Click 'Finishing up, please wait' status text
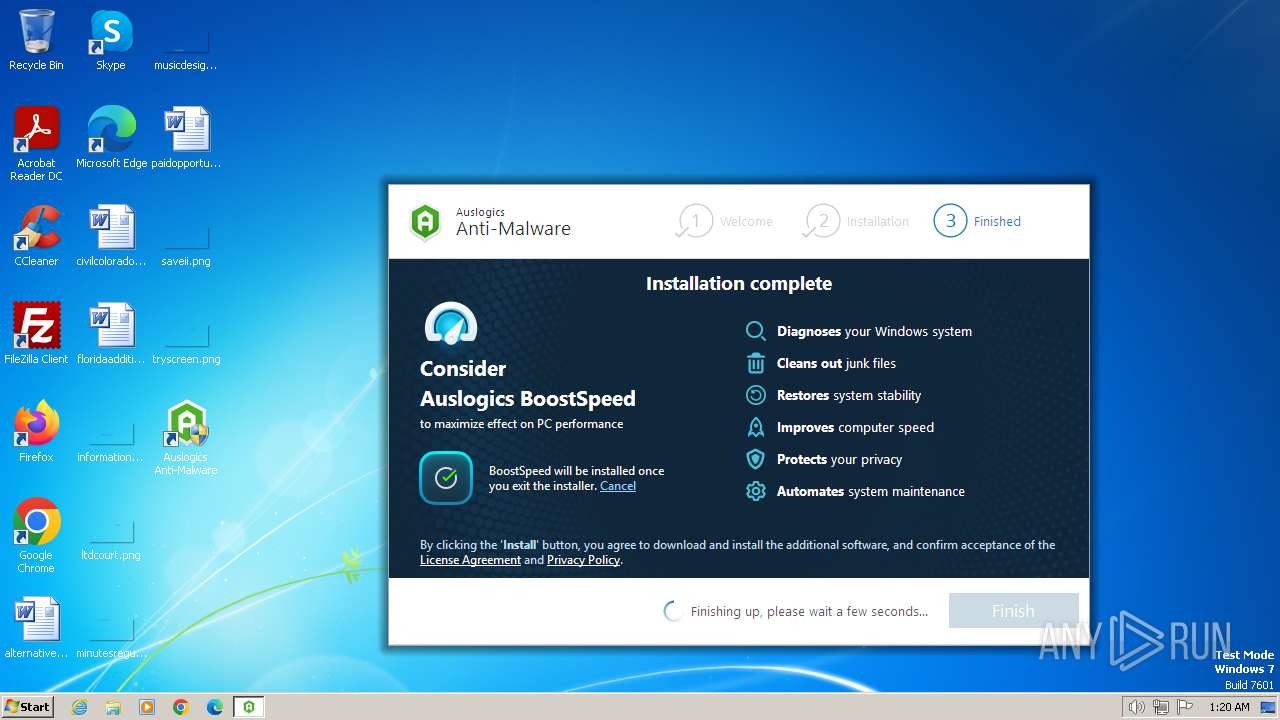The height and width of the screenshot is (720, 1280). [809, 611]
